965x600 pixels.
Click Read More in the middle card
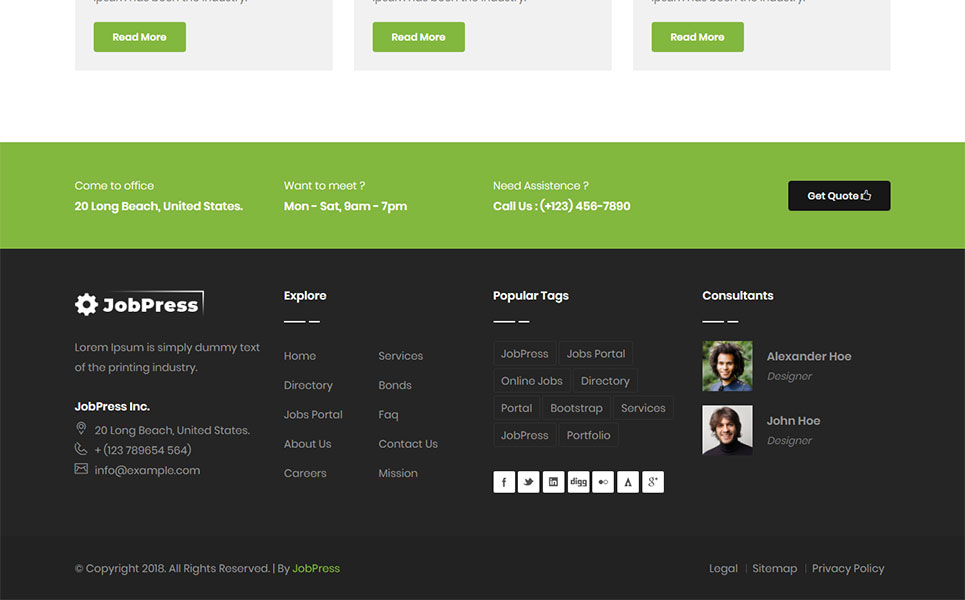(418, 37)
